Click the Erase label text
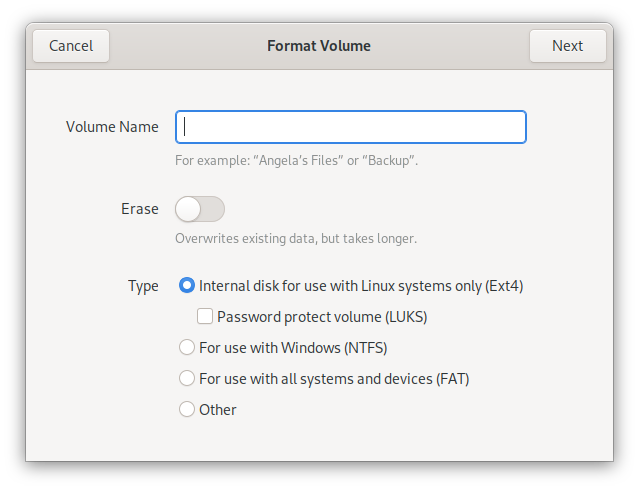 point(140,209)
